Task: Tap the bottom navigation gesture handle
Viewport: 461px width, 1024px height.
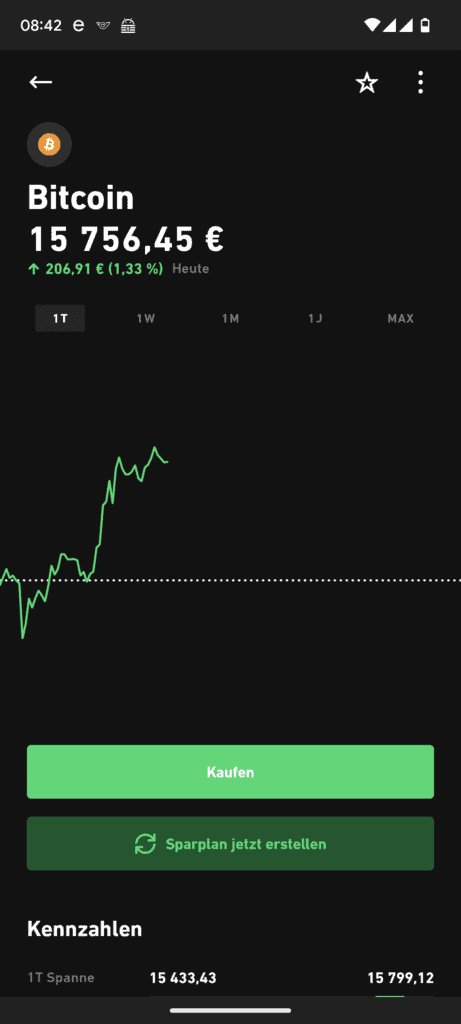Action: [230, 1011]
